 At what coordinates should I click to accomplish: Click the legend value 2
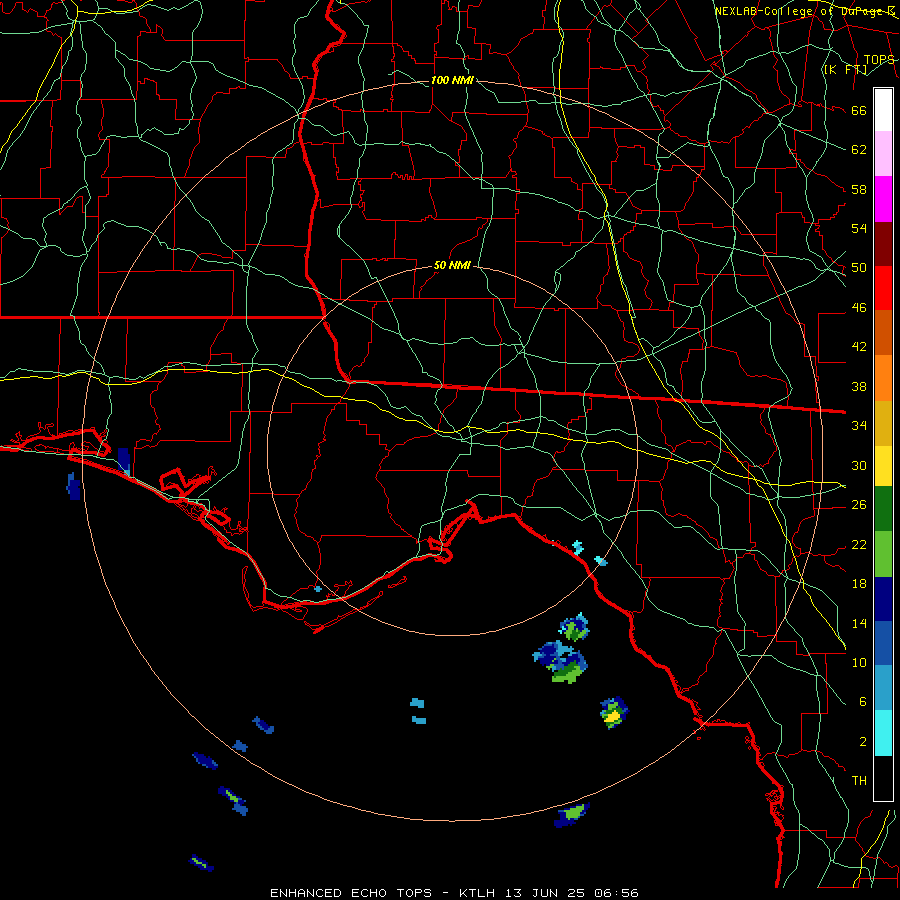tap(862, 742)
